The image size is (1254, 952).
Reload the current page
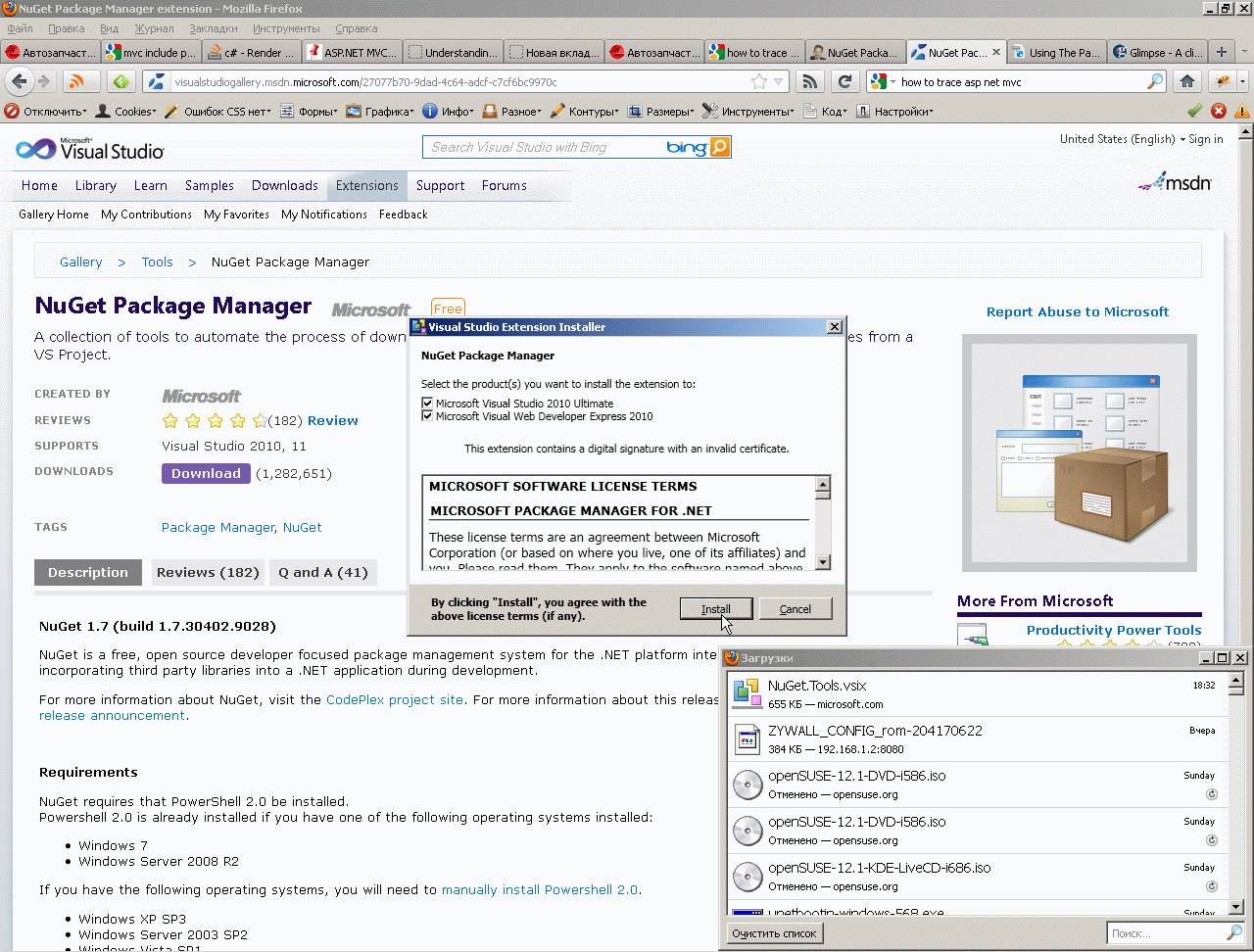(844, 82)
